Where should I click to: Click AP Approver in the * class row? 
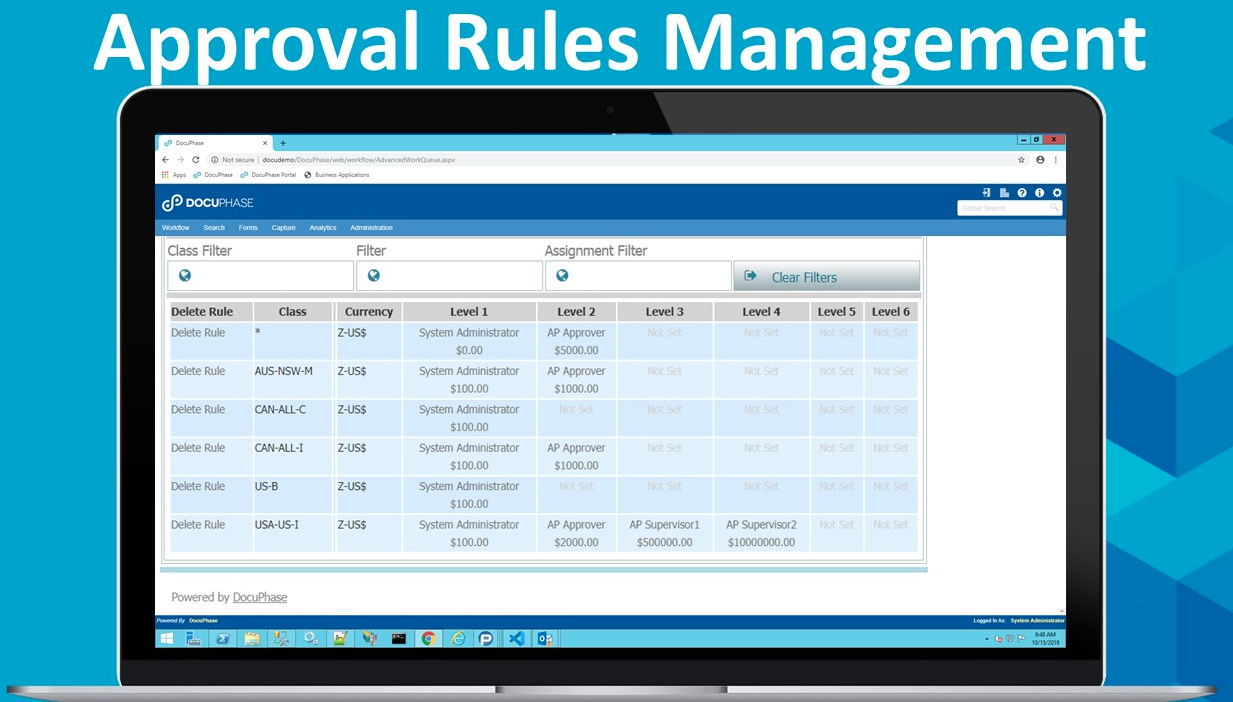tap(576, 333)
